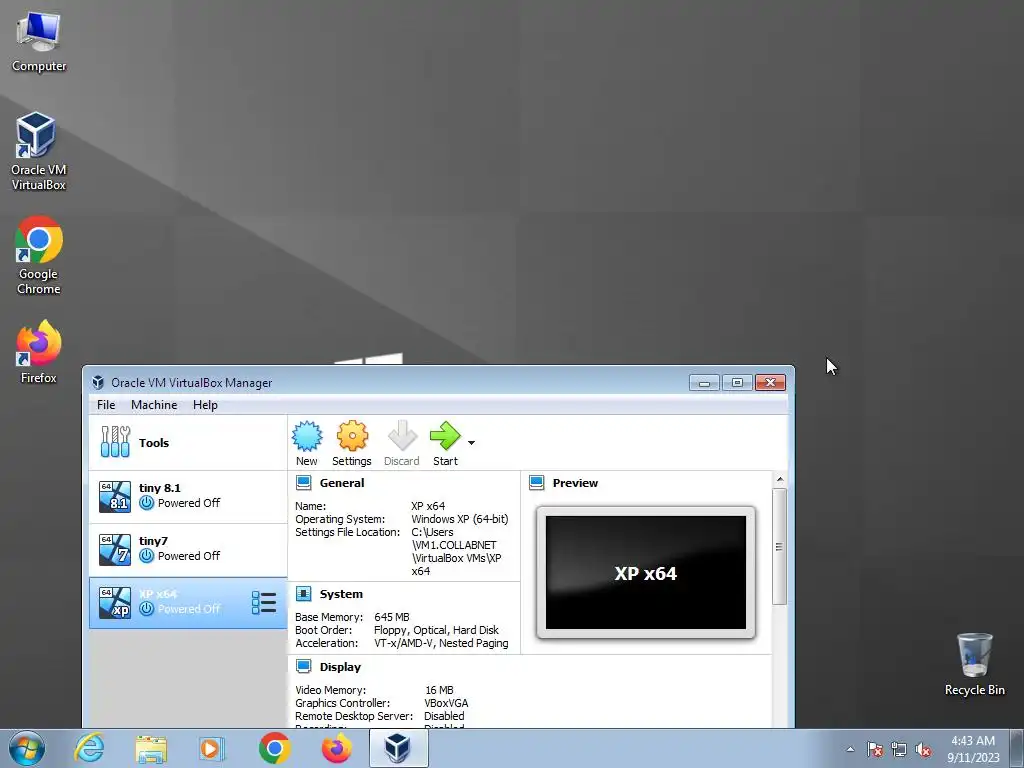This screenshot has height=768, width=1024.
Task: Click the XP x64 preview thumbnail
Action: click(x=646, y=573)
